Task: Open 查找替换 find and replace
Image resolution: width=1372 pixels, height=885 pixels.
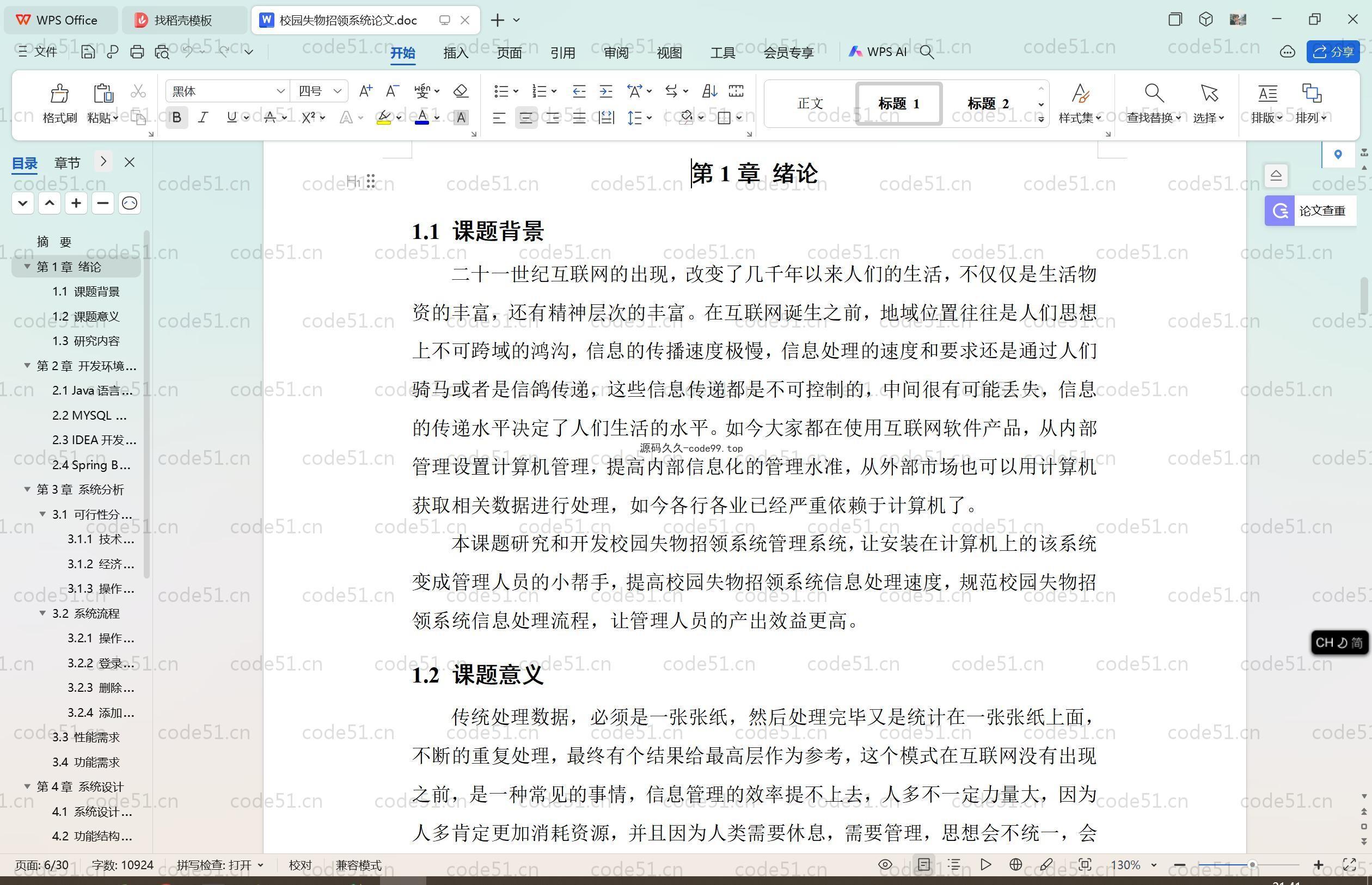Action: click(1153, 103)
